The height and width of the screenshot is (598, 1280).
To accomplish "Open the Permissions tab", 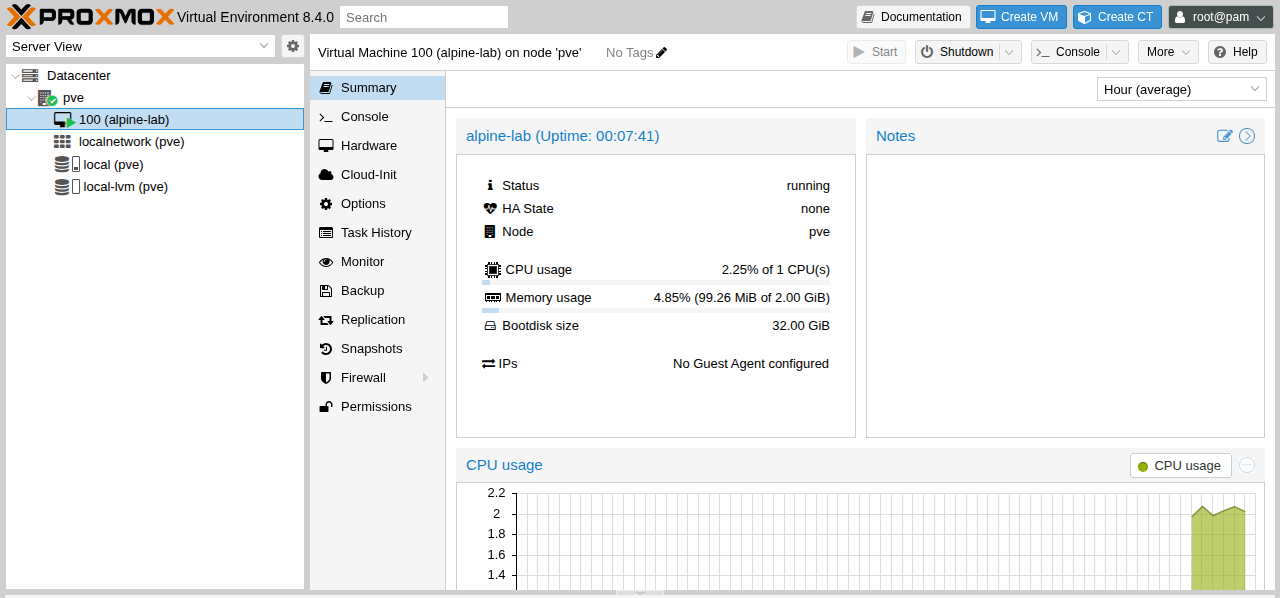I will (378, 407).
